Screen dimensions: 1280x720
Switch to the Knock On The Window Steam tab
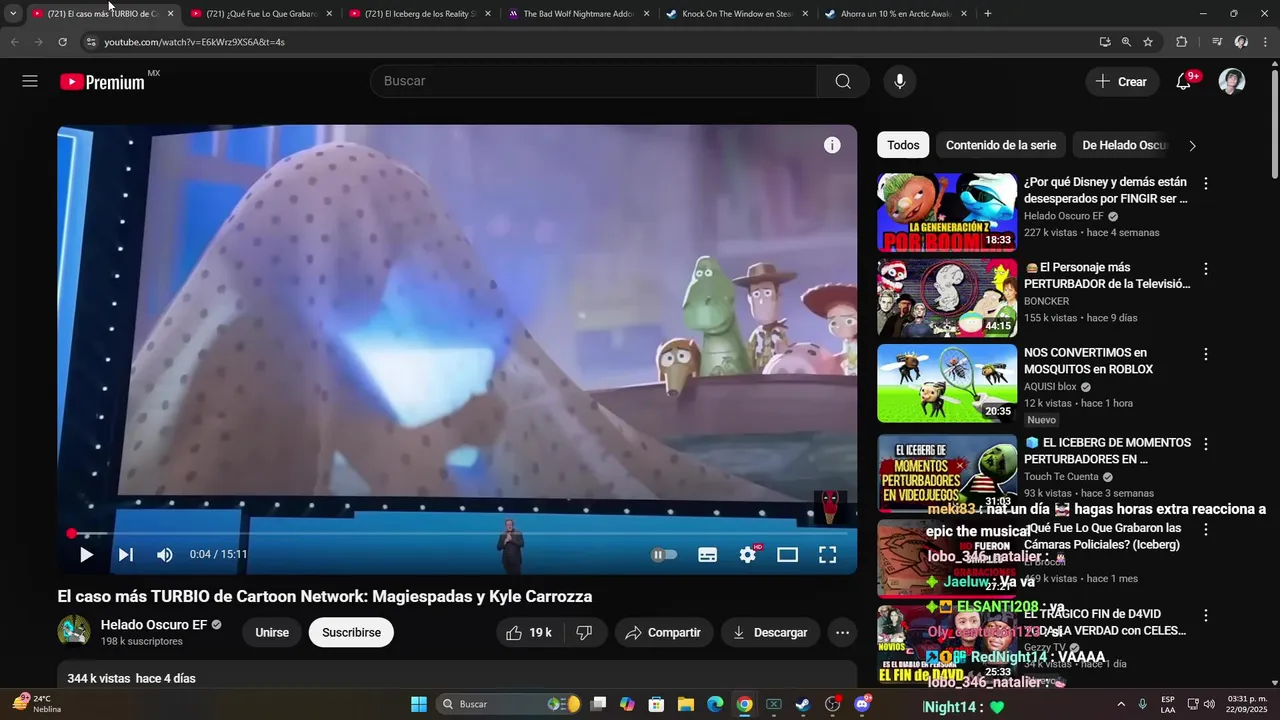(x=738, y=14)
